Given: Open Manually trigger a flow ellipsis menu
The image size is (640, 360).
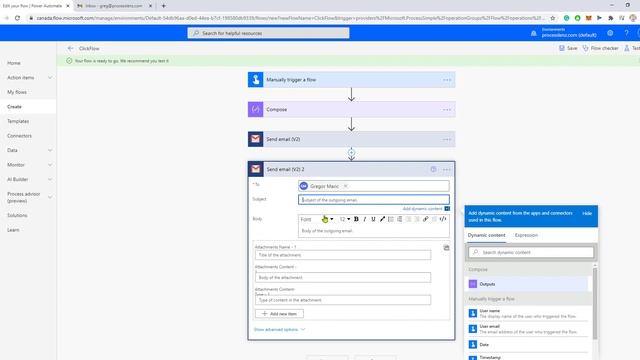Looking at the screenshot, I should [x=447, y=80].
